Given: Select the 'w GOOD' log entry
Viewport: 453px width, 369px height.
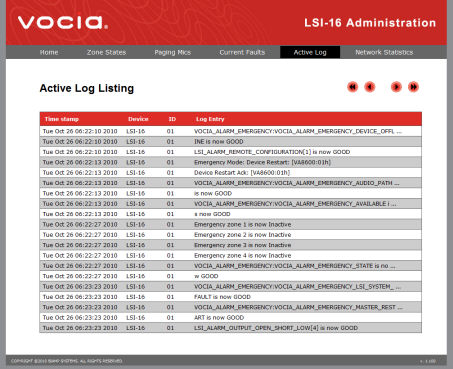Looking at the screenshot, I should 230,276.
